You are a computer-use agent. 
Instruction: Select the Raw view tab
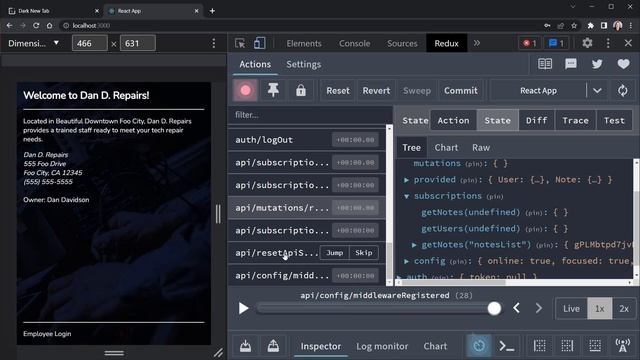(481, 147)
